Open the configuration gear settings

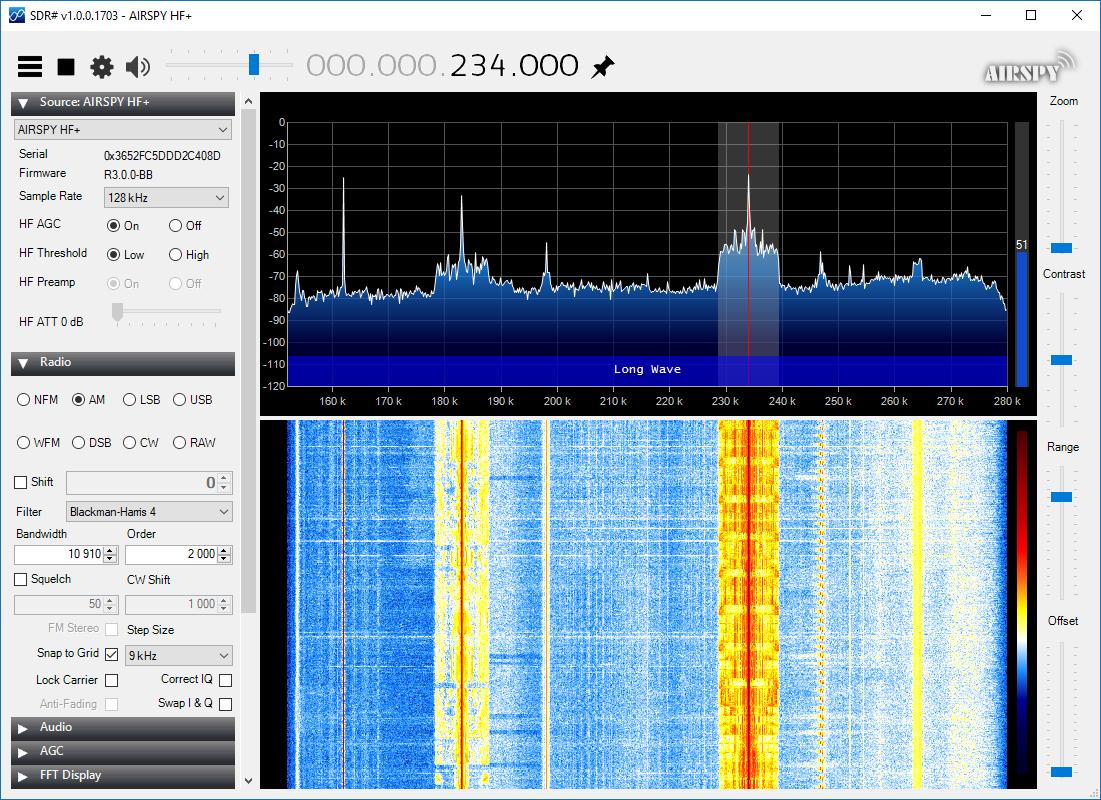(102, 67)
